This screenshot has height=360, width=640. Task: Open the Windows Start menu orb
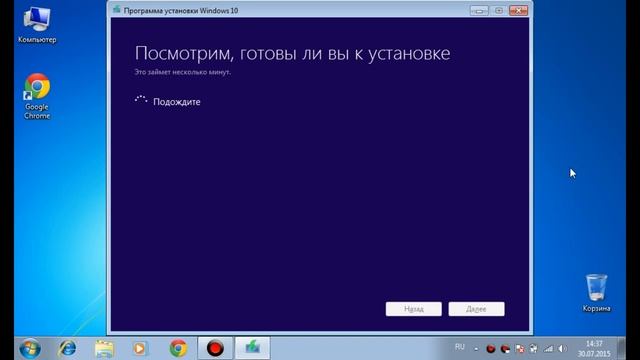point(30,349)
